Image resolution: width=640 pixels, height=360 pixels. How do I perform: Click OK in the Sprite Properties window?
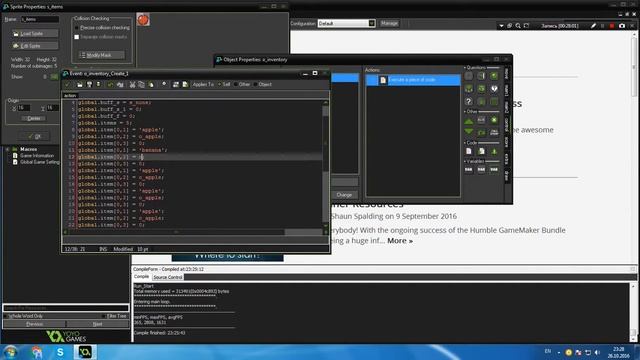pyautogui.click(x=34, y=136)
